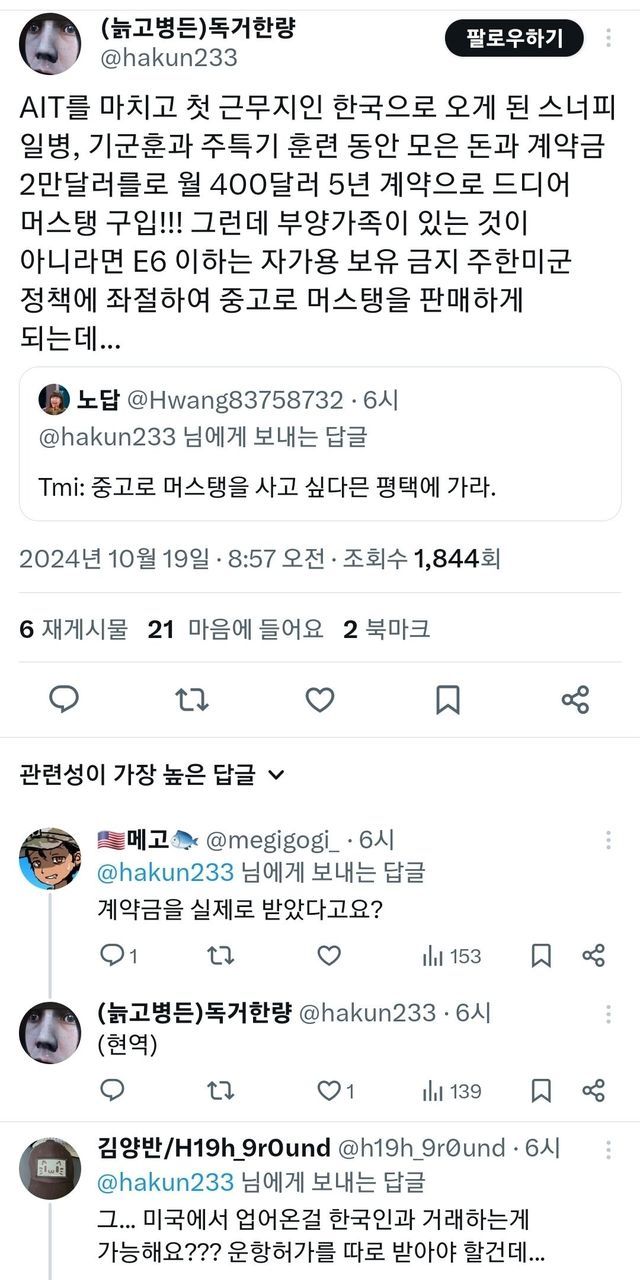
Task: Repost the megigogi_ reply
Action: coord(219,956)
